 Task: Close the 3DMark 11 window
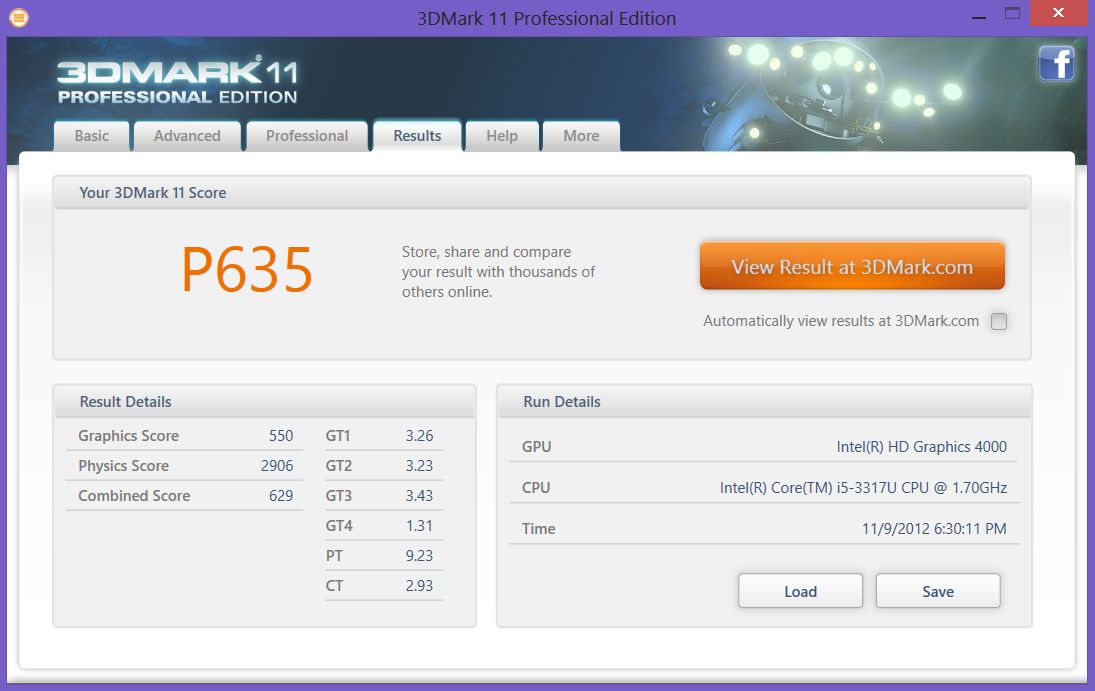(x=1059, y=13)
